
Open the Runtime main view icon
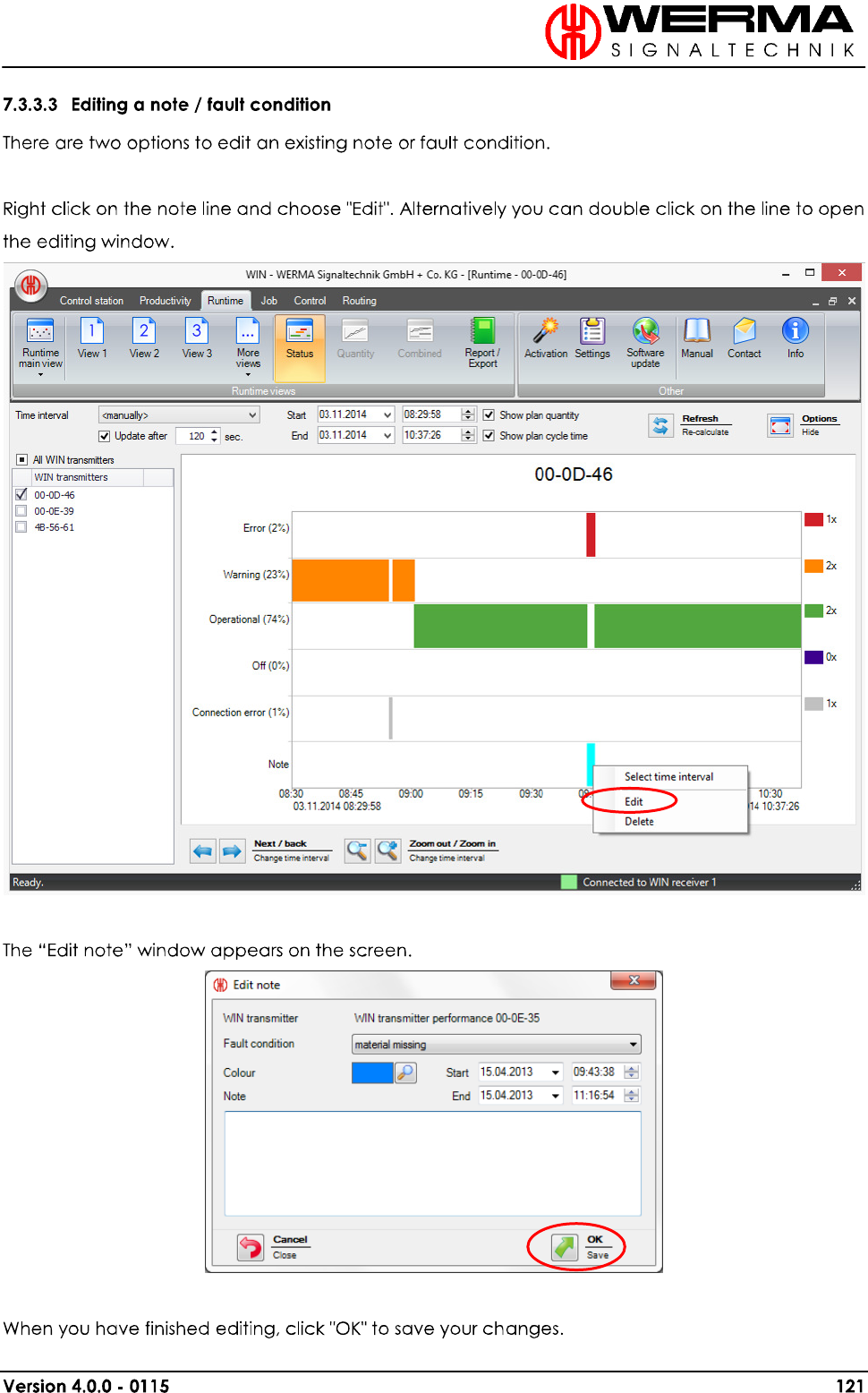pyautogui.click(x=40, y=331)
